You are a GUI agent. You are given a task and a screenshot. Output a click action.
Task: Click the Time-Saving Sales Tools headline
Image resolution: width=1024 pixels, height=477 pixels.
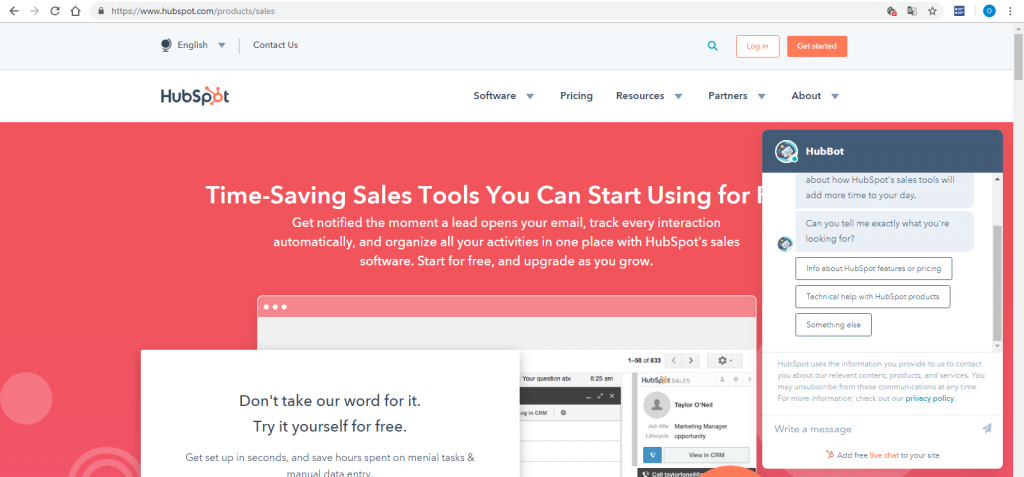[x=484, y=195]
